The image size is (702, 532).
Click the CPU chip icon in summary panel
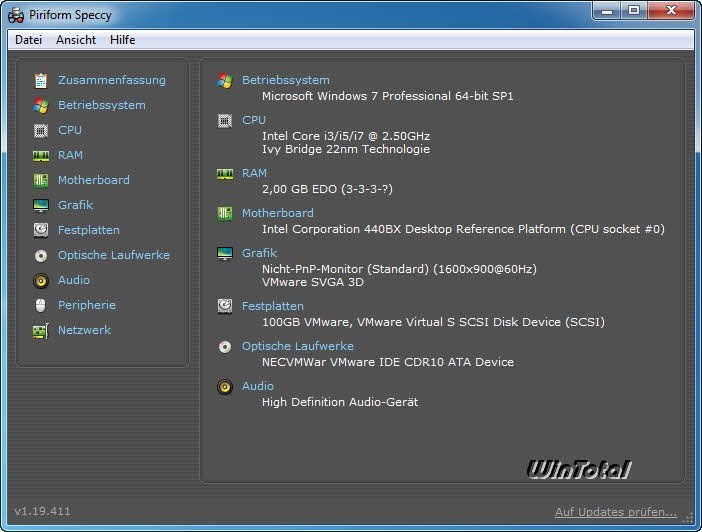tap(225, 121)
